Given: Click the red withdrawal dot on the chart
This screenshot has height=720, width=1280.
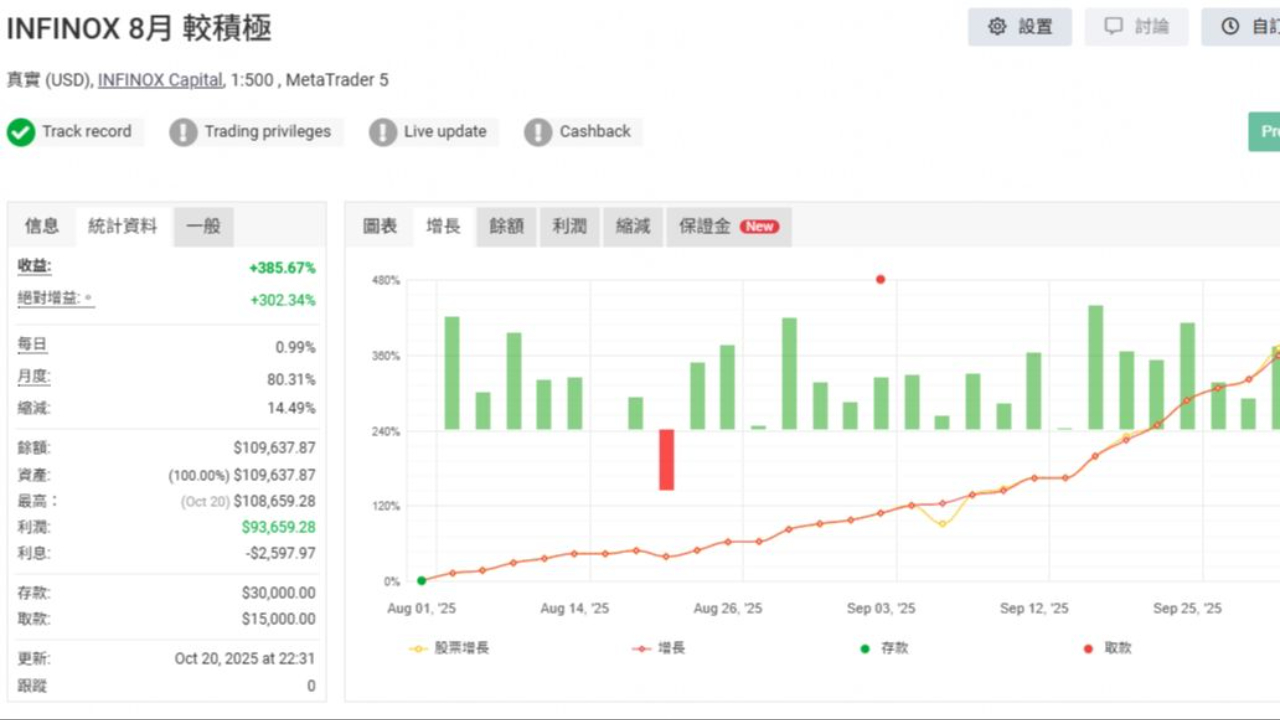Looking at the screenshot, I should click(x=880, y=280).
